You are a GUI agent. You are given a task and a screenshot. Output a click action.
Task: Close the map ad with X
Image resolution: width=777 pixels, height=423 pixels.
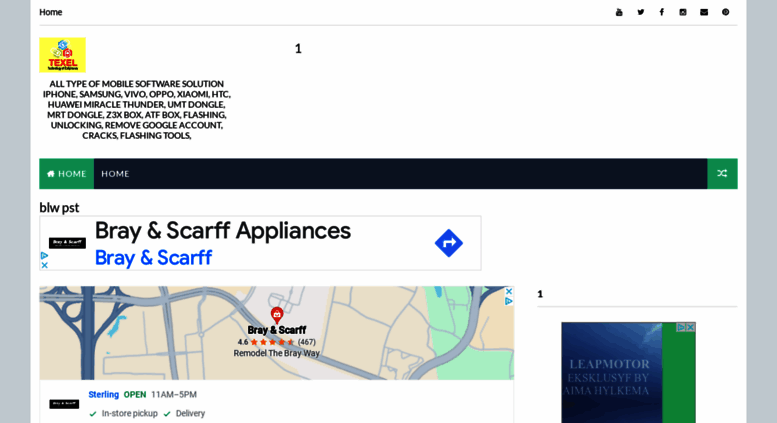point(508,291)
